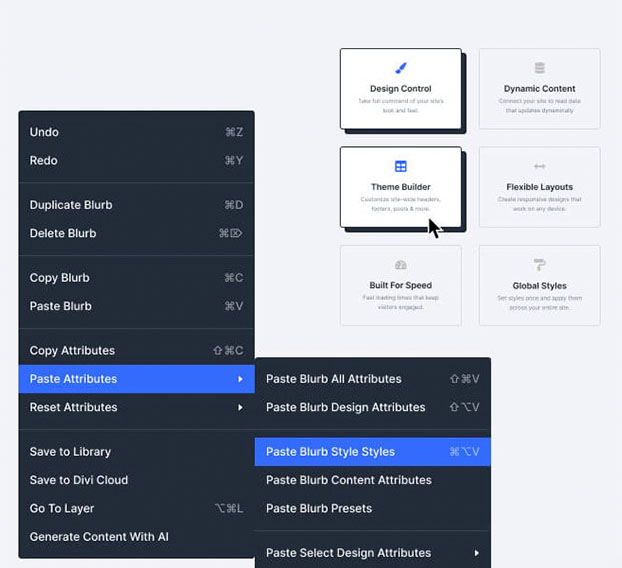This screenshot has height=568, width=622.
Task: Click Save to Divi Cloud
Action: tap(79, 480)
